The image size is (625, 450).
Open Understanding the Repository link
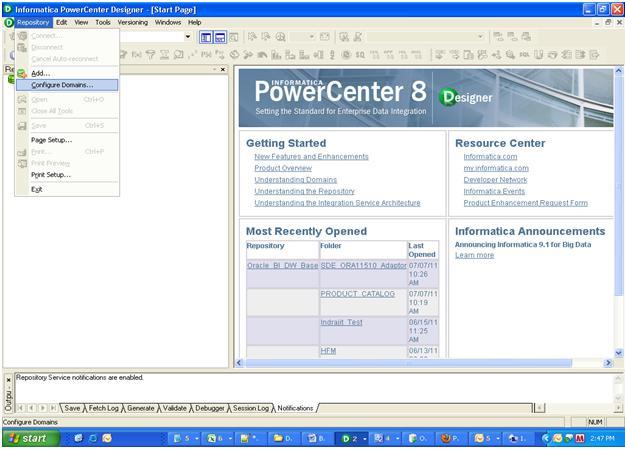point(305,191)
